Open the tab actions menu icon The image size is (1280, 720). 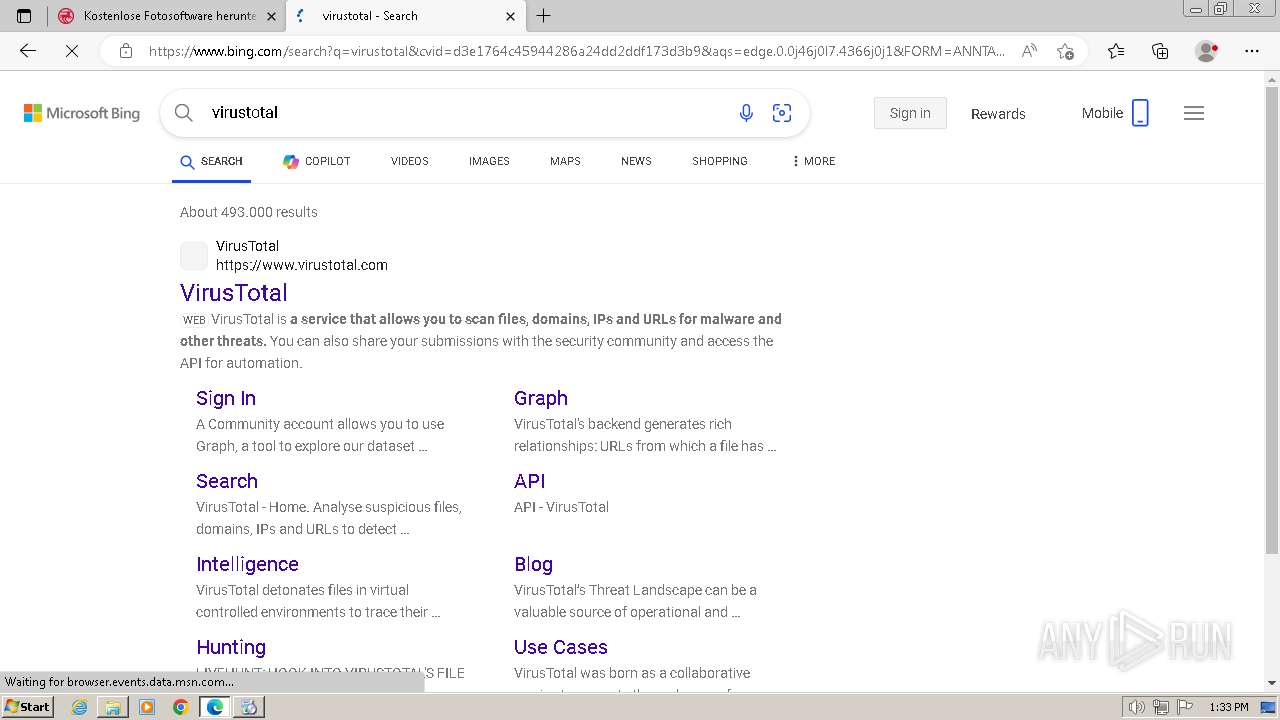pyautogui.click(x=24, y=16)
